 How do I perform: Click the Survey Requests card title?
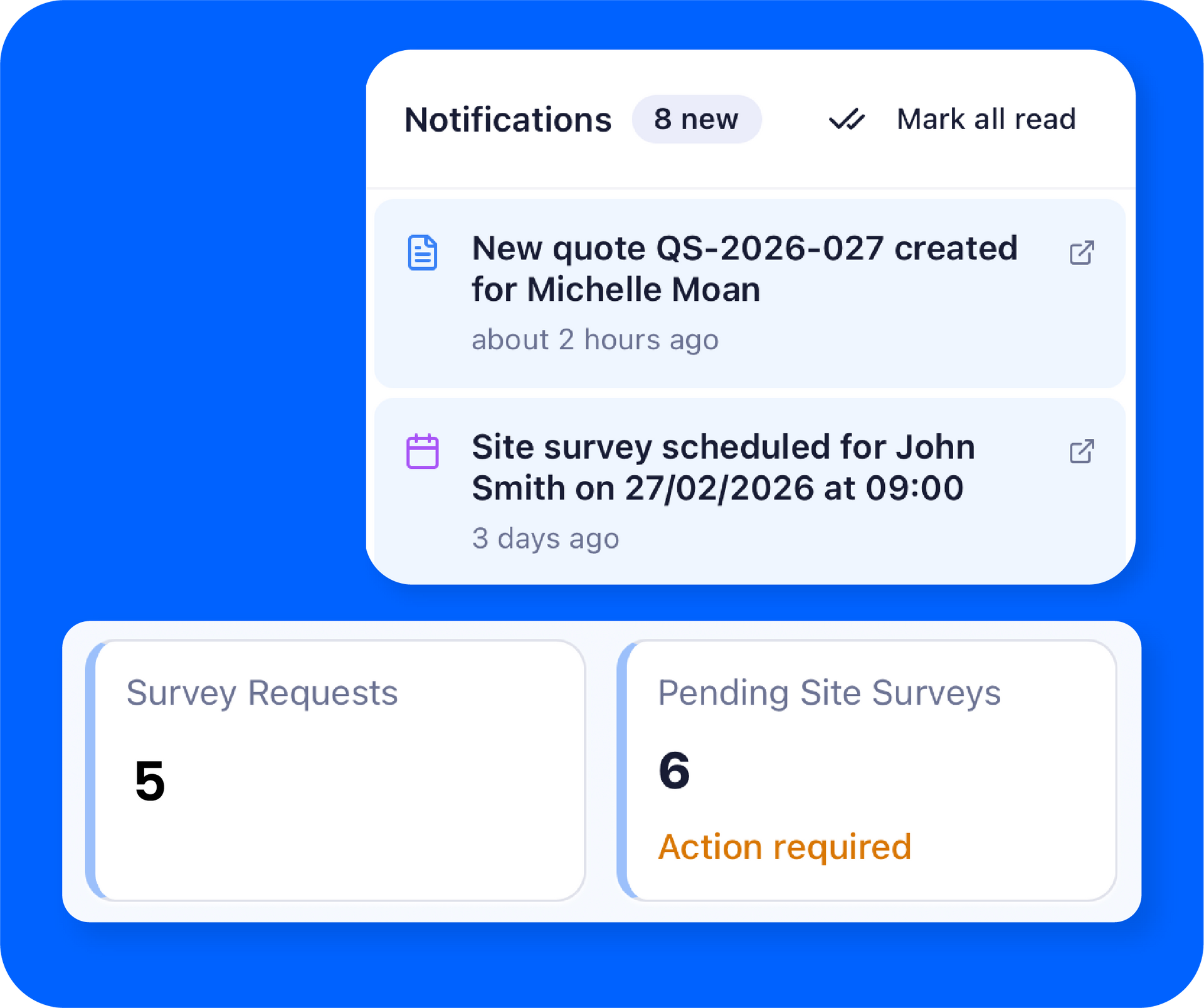pos(262,693)
